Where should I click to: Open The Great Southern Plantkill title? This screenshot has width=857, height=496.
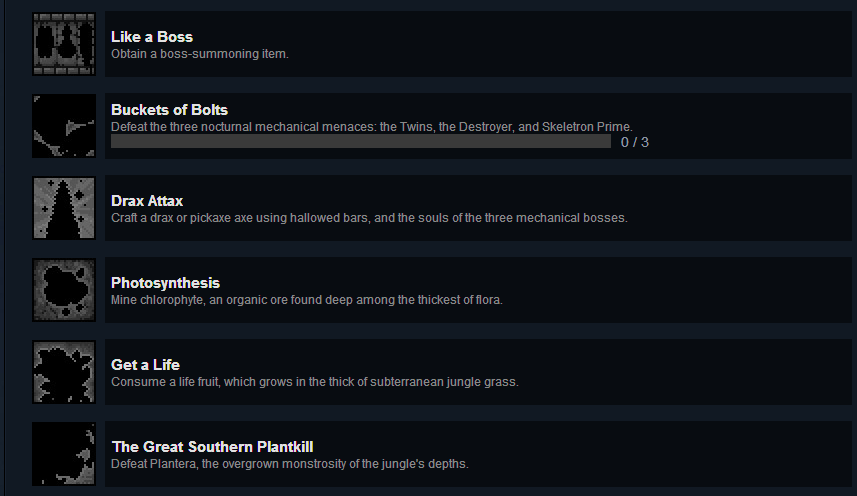click(x=212, y=447)
